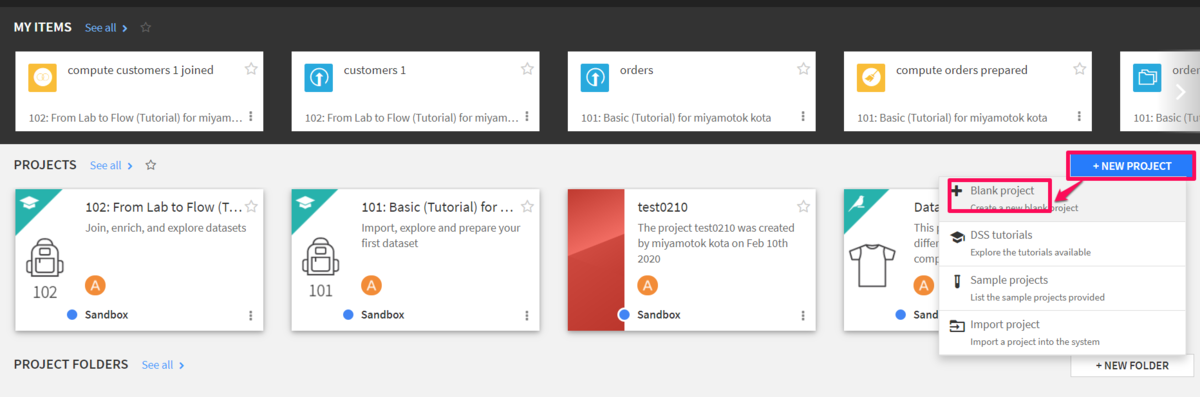This screenshot has height=397, width=1200.
Task: Toggle the star next to My Items See all
Action: [146, 27]
